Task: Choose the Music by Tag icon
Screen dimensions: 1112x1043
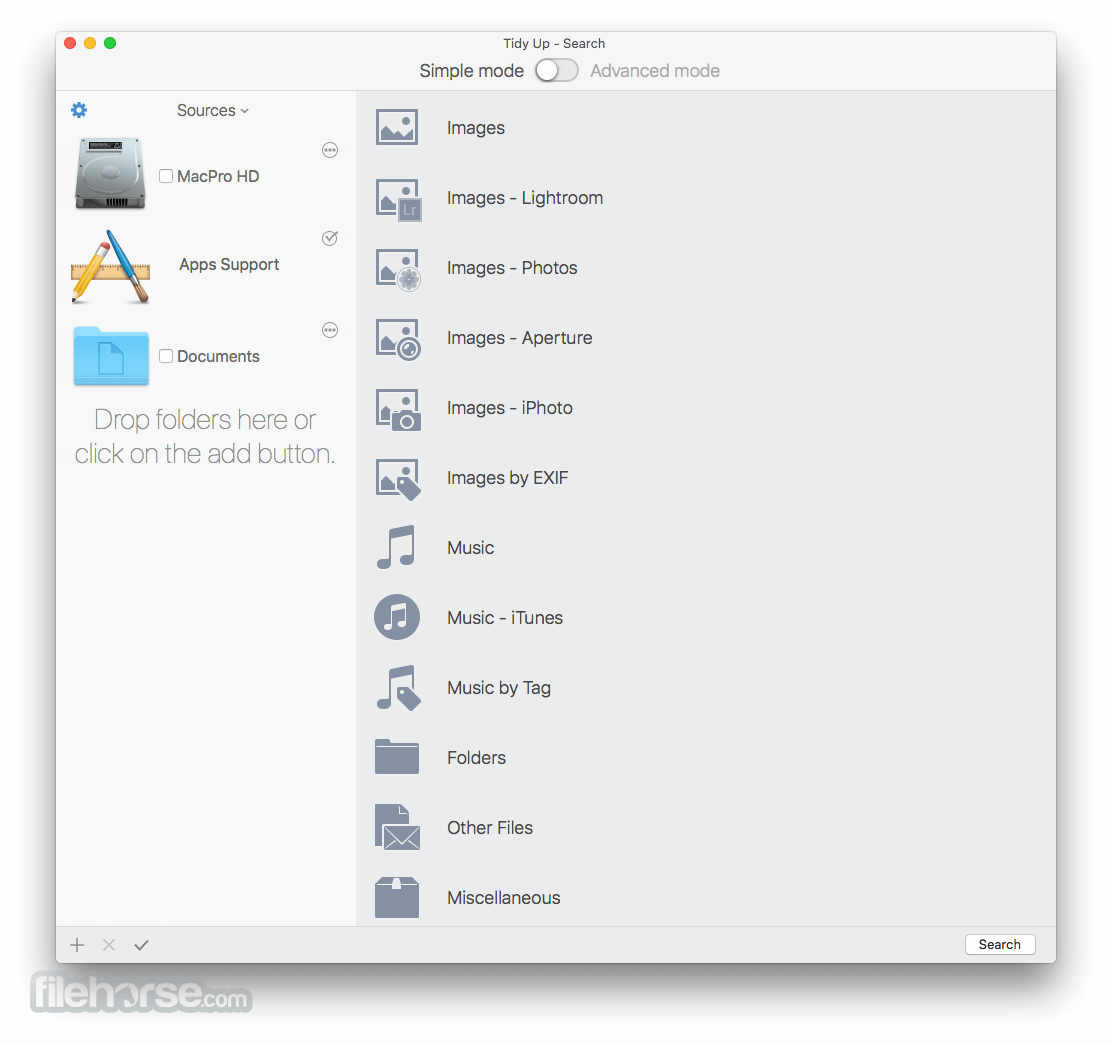Action: coord(398,688)
